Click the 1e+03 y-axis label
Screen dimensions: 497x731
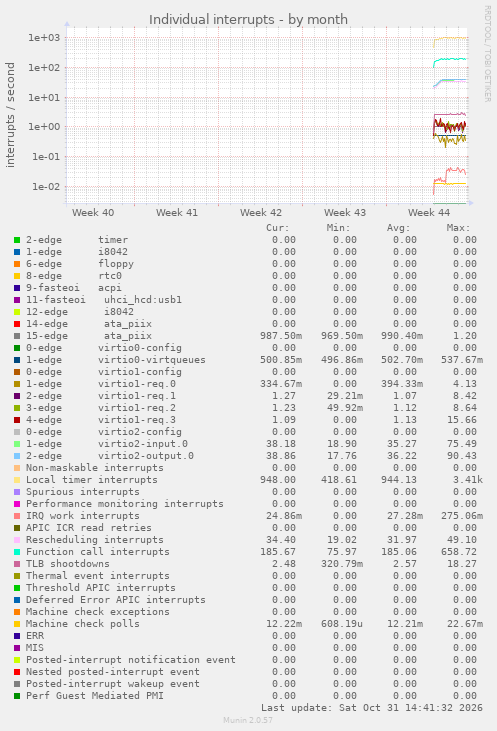[44, 38]
